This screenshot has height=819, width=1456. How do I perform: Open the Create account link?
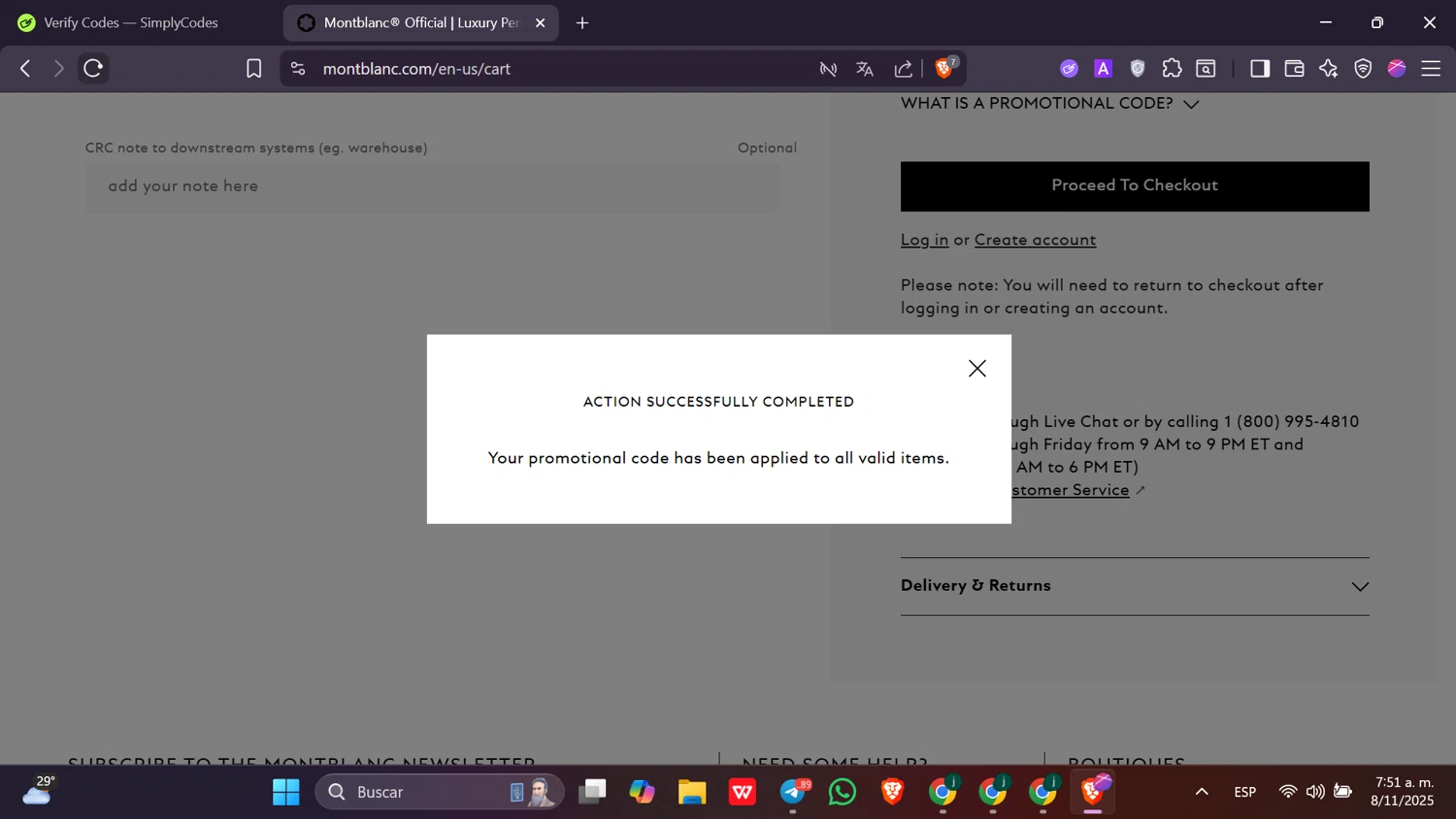pyautogui.click(x=1035, y=240)
